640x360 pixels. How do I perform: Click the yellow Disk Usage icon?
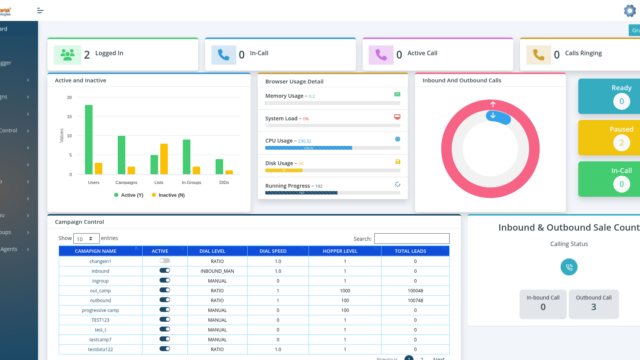click(398, 162)
